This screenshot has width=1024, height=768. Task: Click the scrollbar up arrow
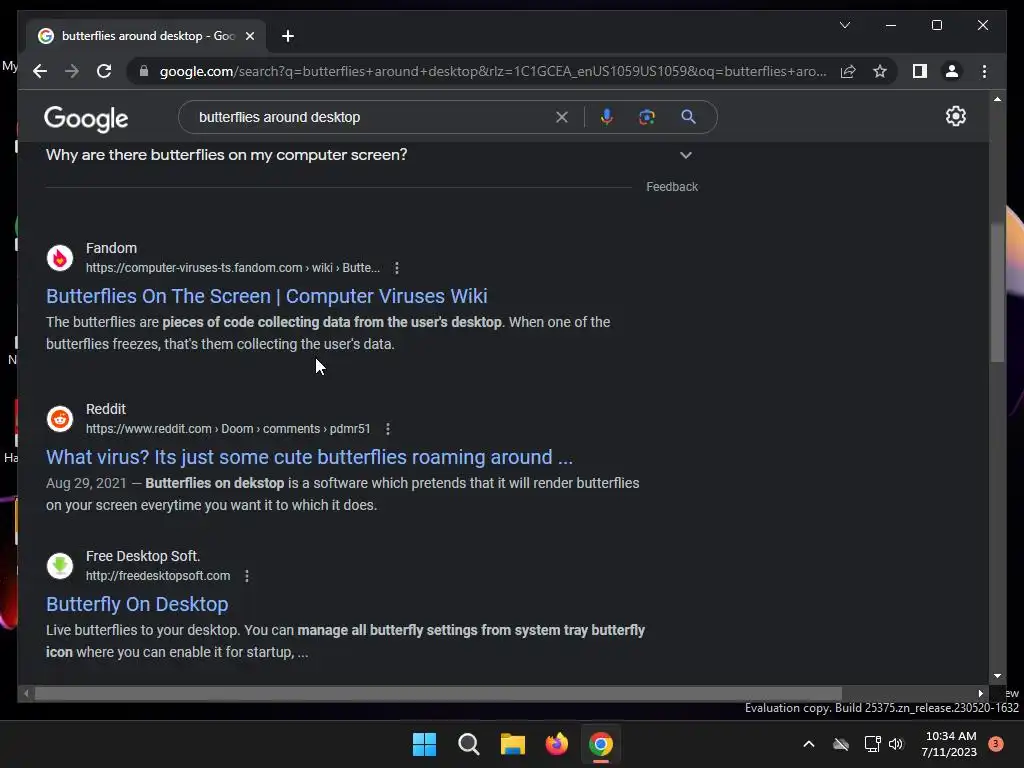click(997, 99)
